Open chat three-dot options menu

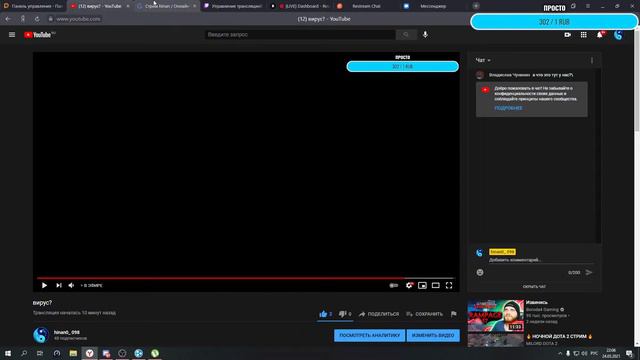pos(592,60)
